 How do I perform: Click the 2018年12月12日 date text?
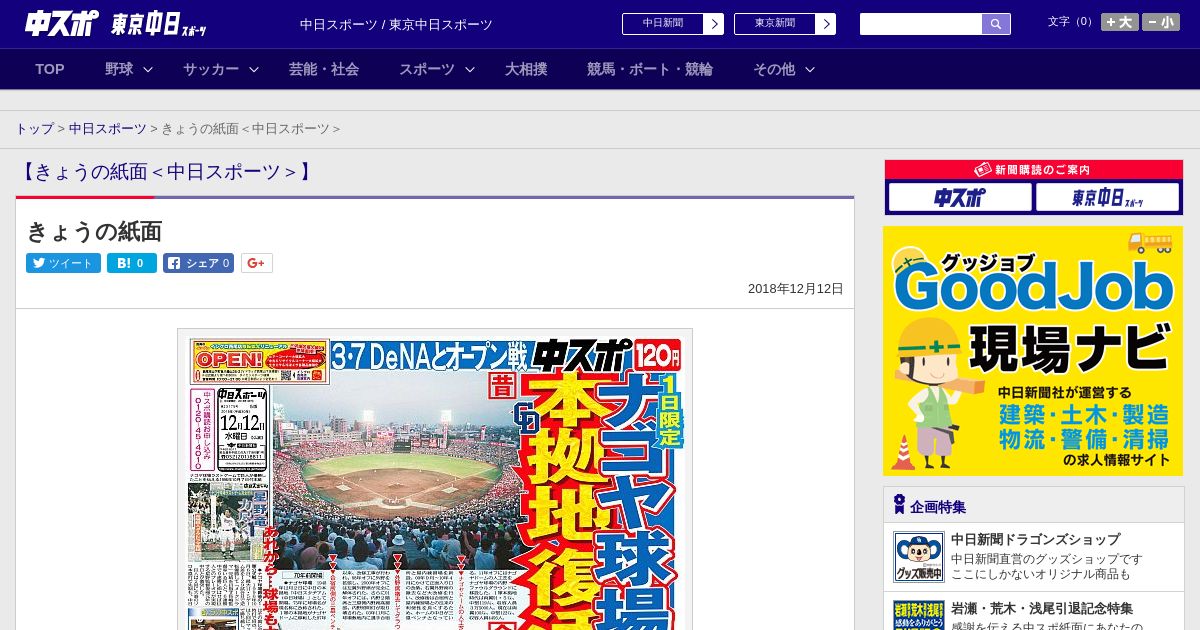[796, 288]
